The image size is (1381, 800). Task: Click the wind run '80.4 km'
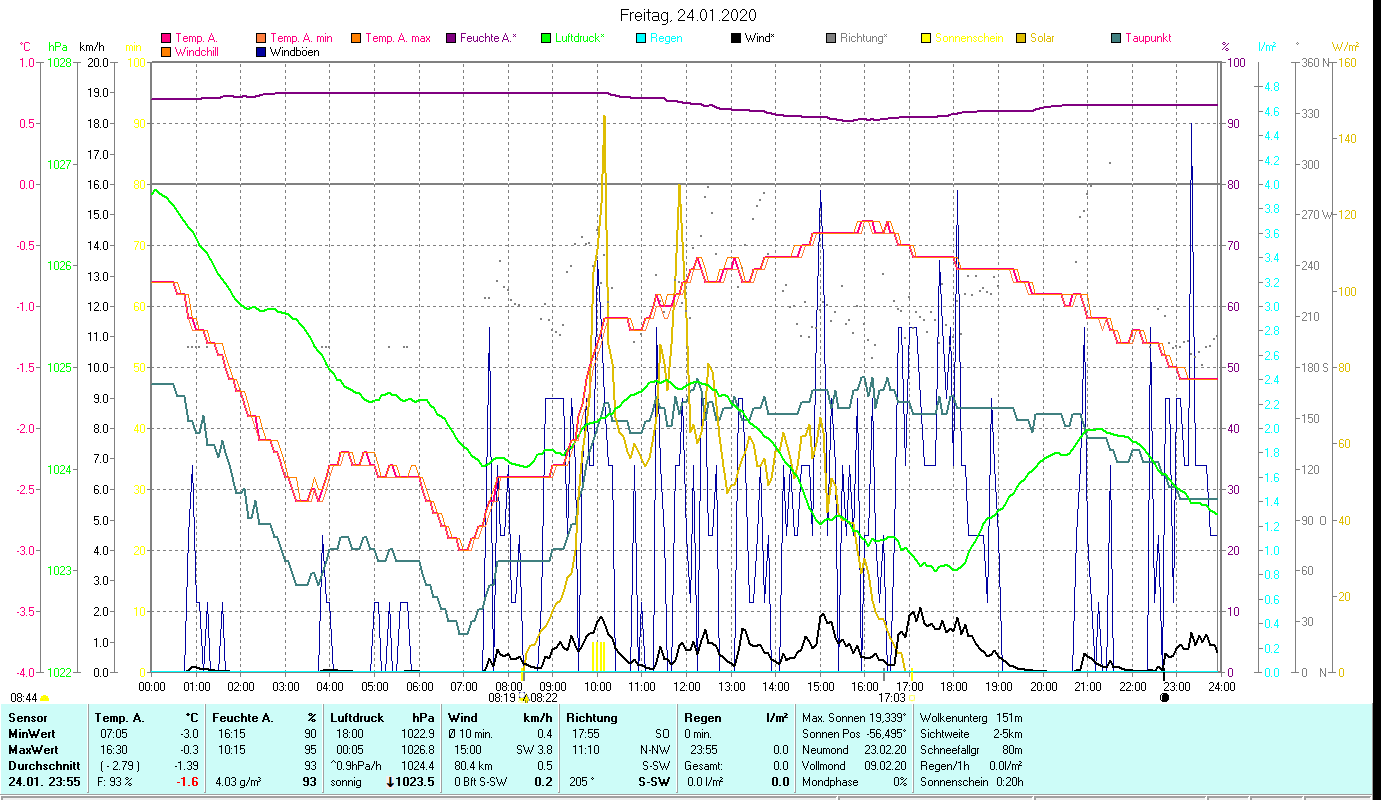click(x=474, y=766)
